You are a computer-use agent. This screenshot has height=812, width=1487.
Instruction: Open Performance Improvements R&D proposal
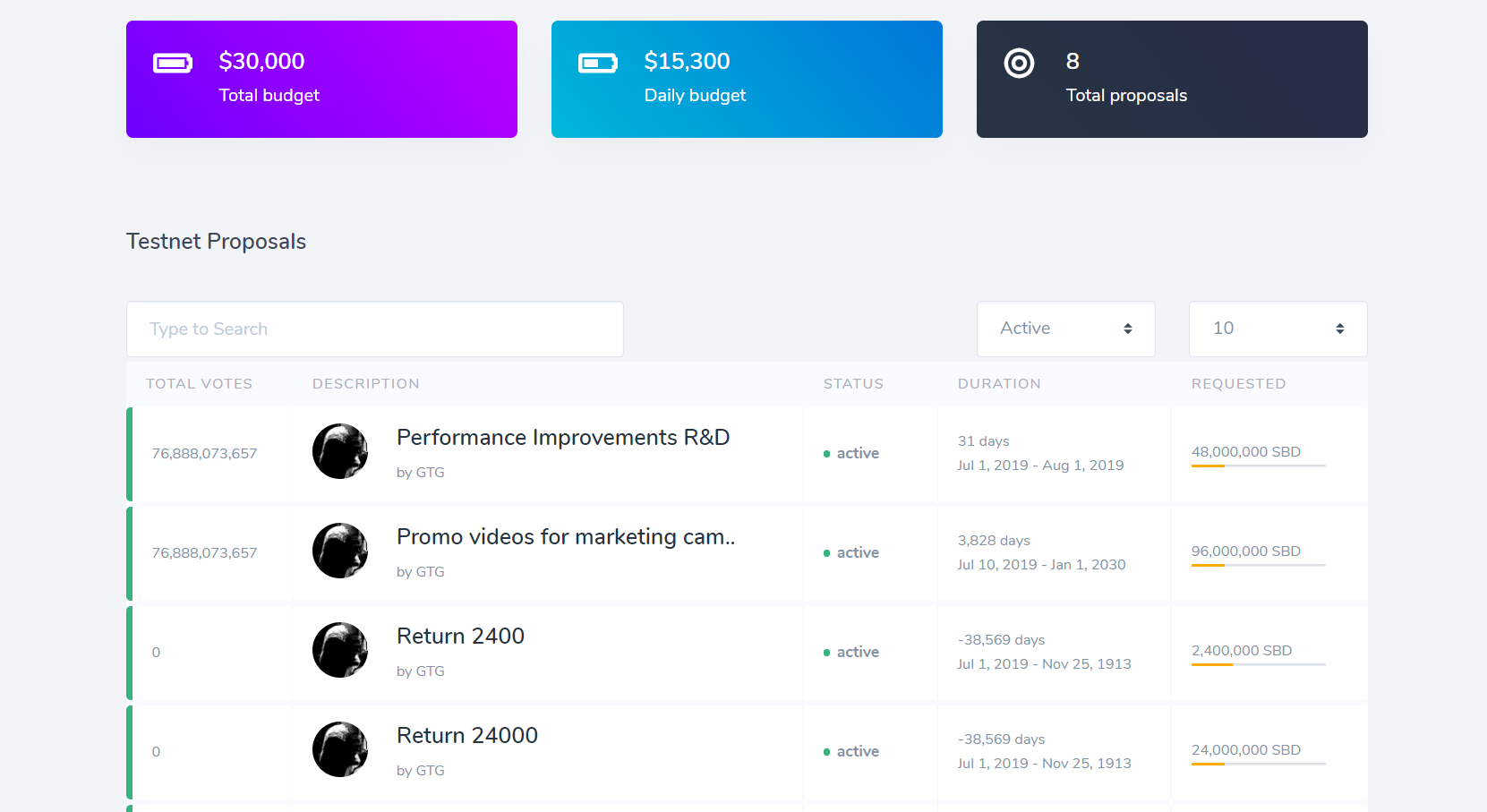(x=563, y=437)
